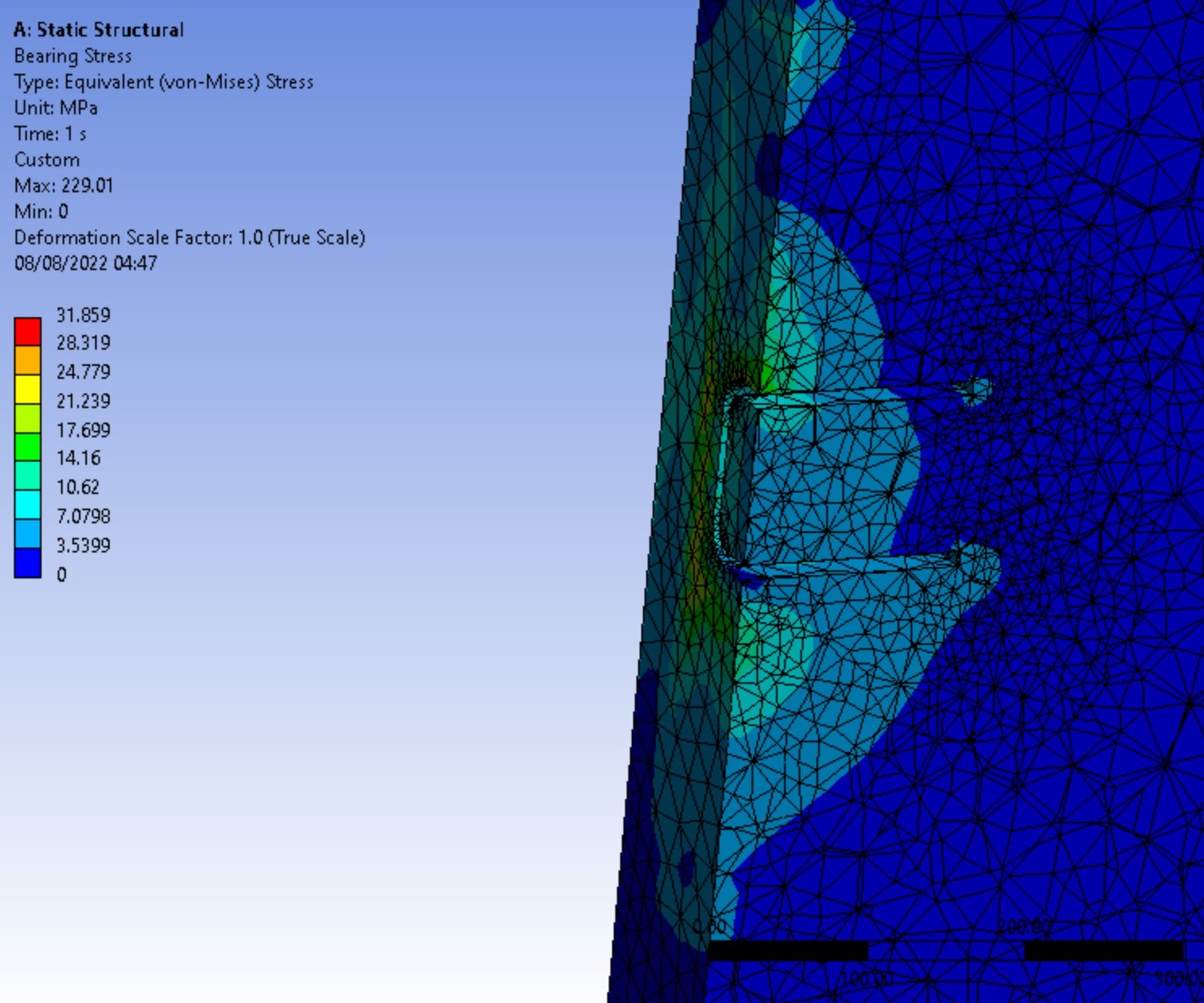
Task: Select the 28.319 legend value label
Action: tap(83, 343)
